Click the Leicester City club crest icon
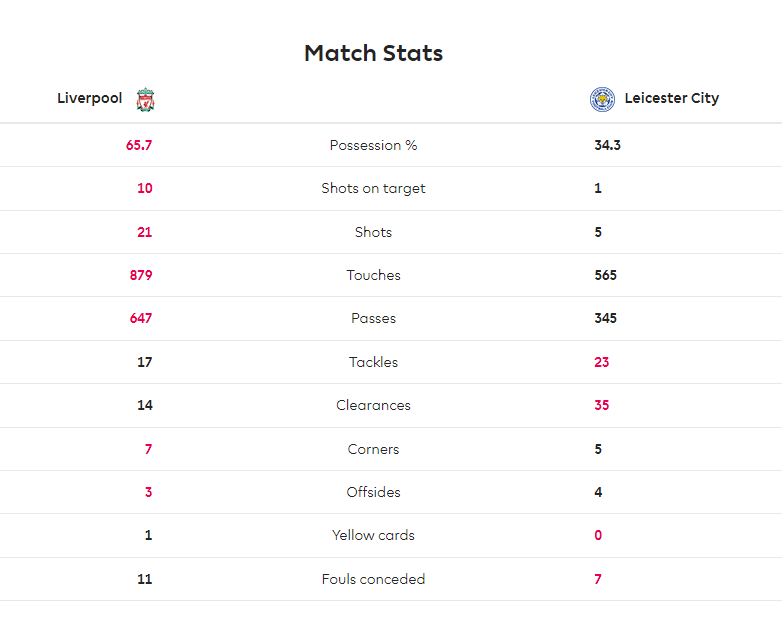 pyautogui.click(x=602, y=99)
